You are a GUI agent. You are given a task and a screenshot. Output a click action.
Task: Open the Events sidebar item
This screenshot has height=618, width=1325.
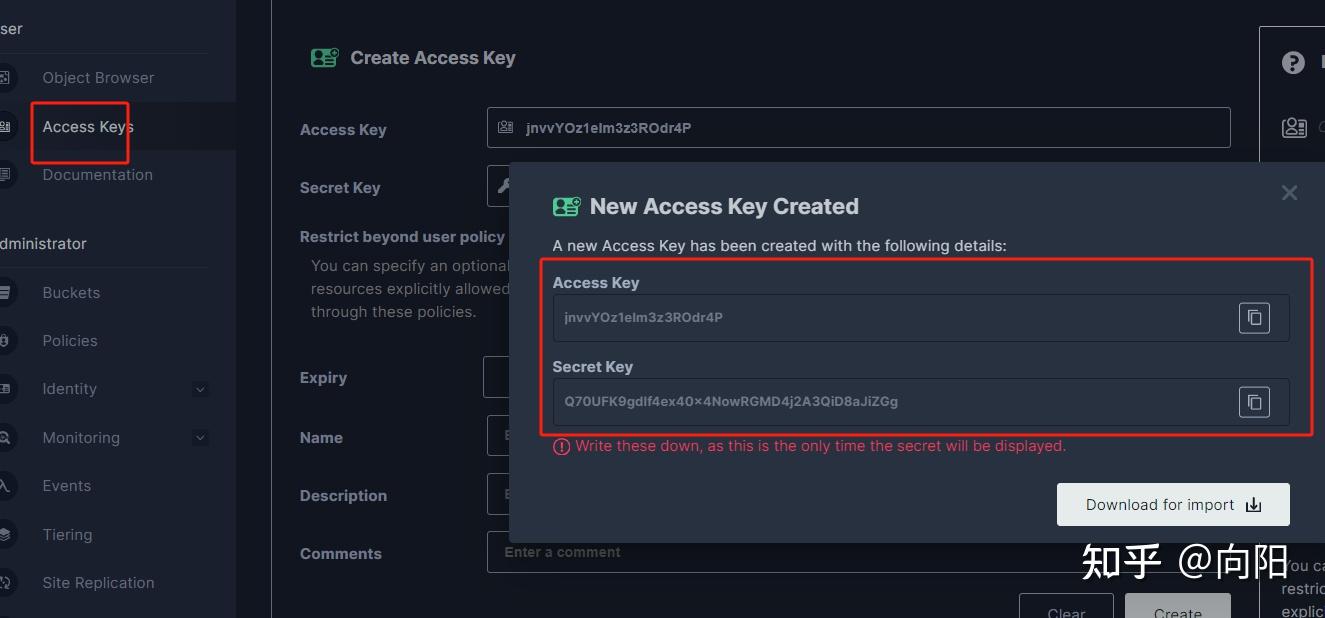(66, 486)
